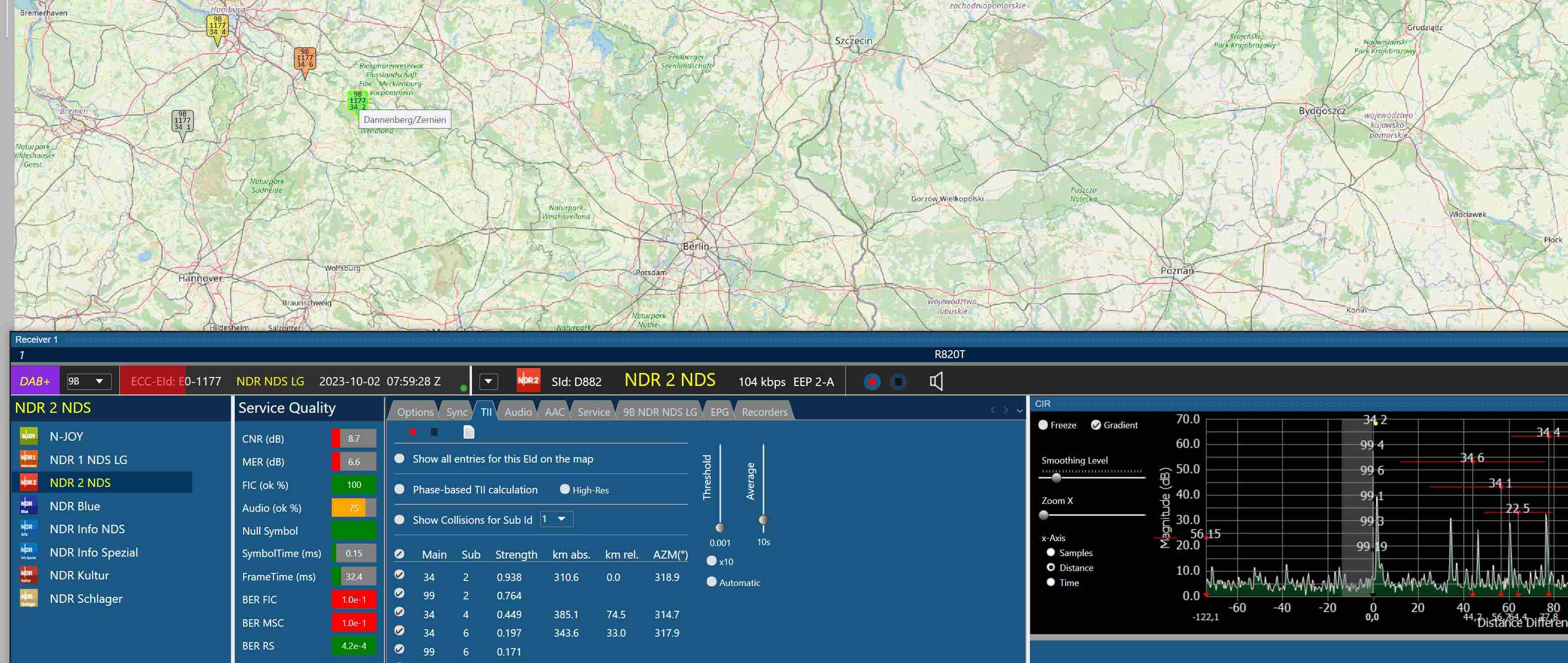The height and width of the screenshot is (663, 1568).
Task: Click the NDR Schlager station logo
Action: click(x=29, y=598)
